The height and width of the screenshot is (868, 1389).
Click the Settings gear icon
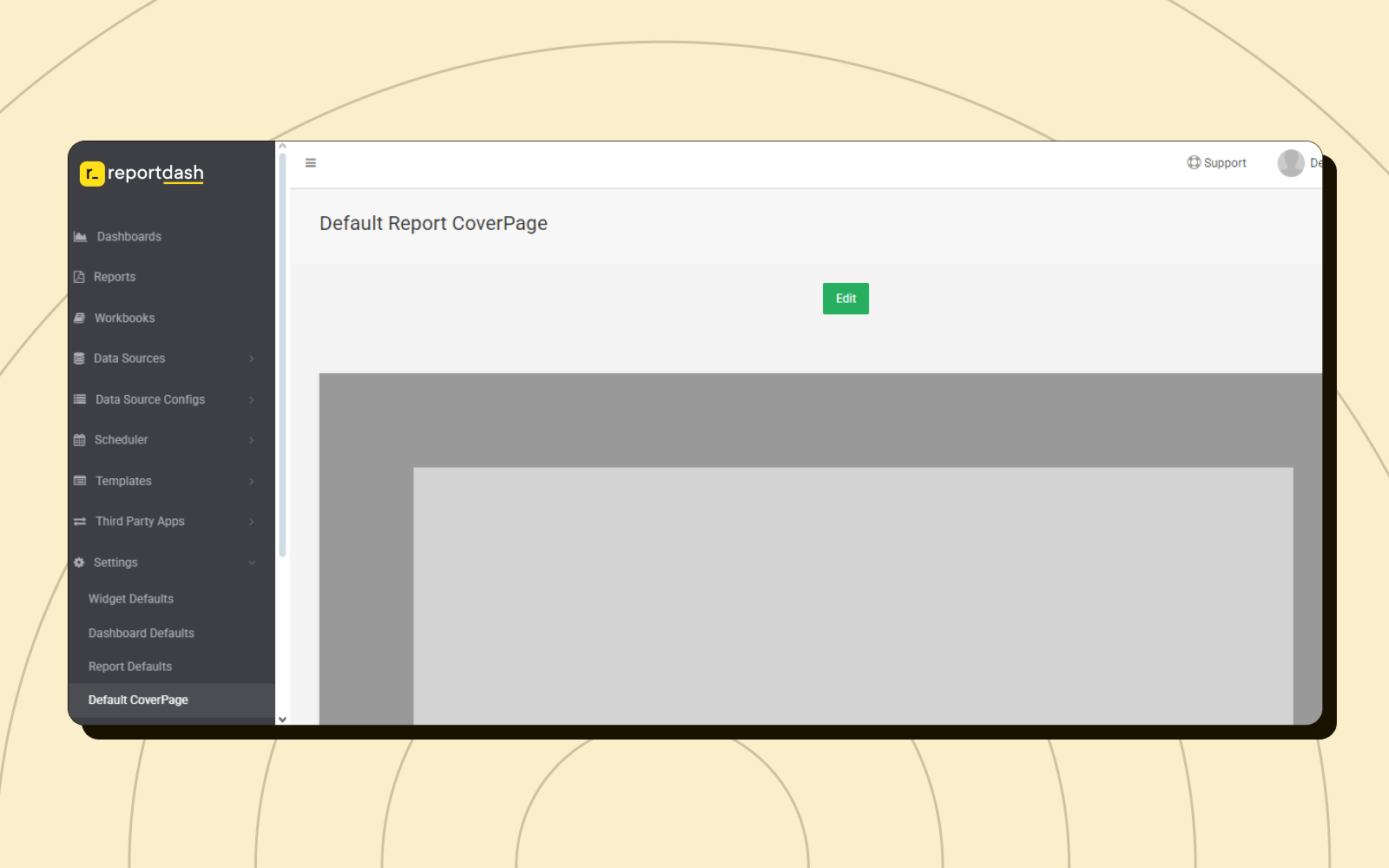[x=79, y=562]
